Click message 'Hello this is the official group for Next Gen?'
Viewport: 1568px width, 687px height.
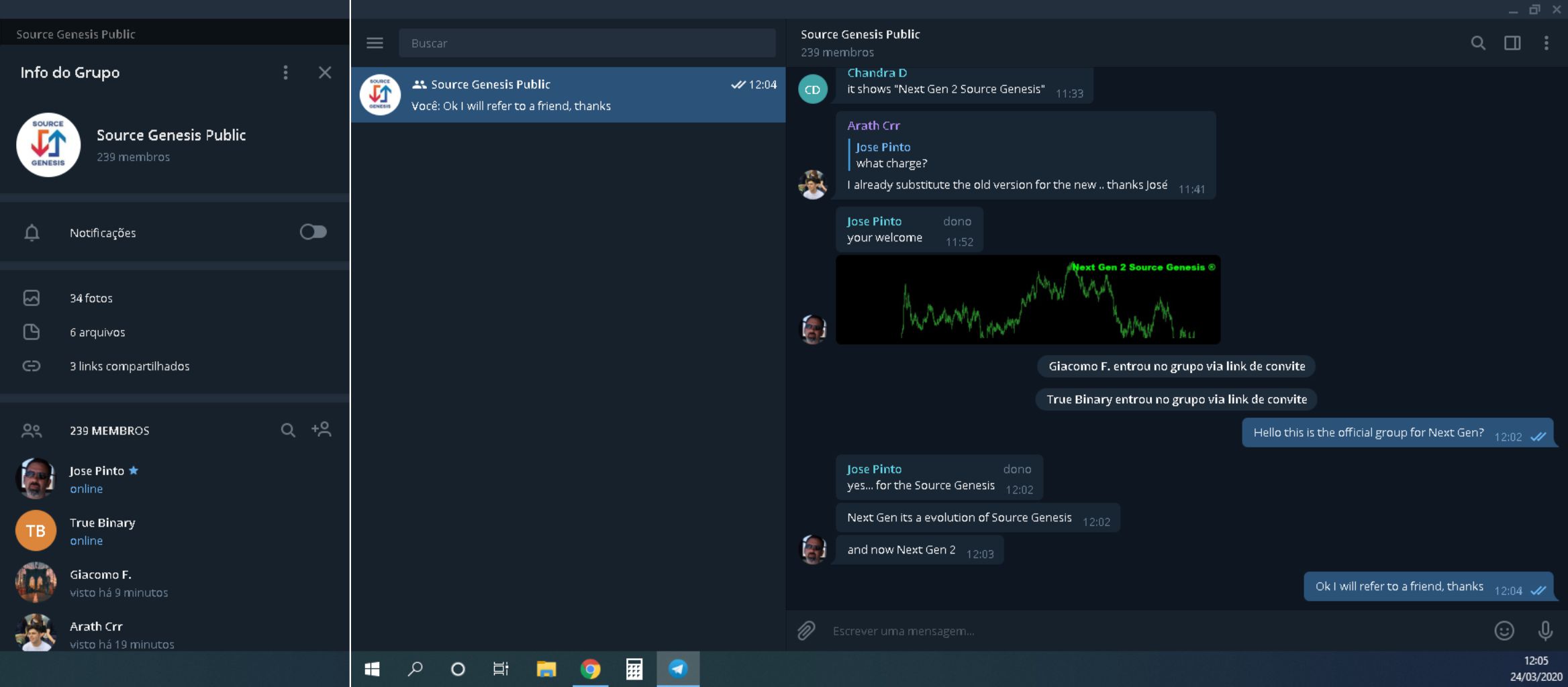1398,433
